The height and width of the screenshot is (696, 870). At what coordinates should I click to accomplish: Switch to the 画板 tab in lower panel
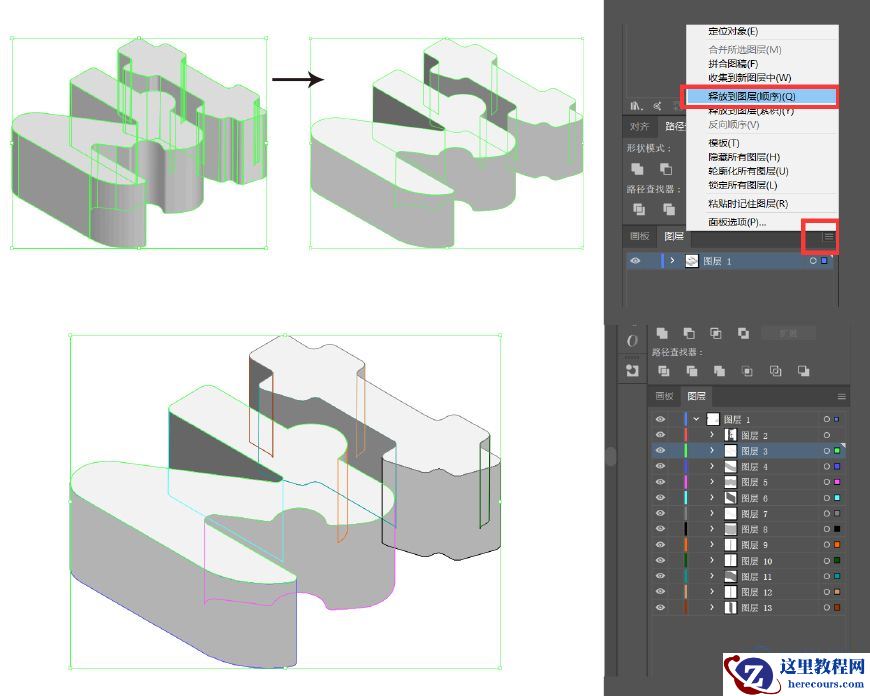[x=665, y=397]
